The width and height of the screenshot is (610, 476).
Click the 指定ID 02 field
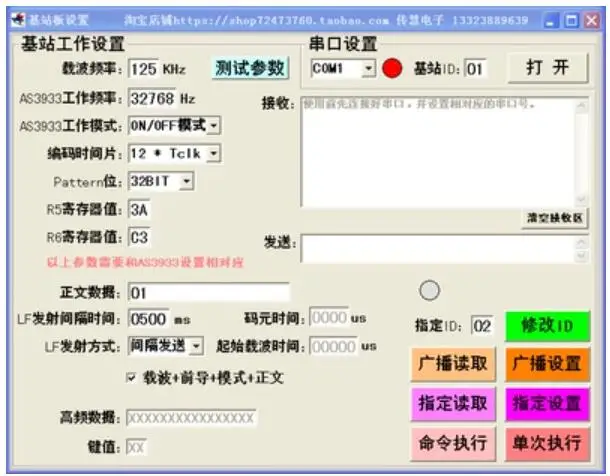(482, 326)
